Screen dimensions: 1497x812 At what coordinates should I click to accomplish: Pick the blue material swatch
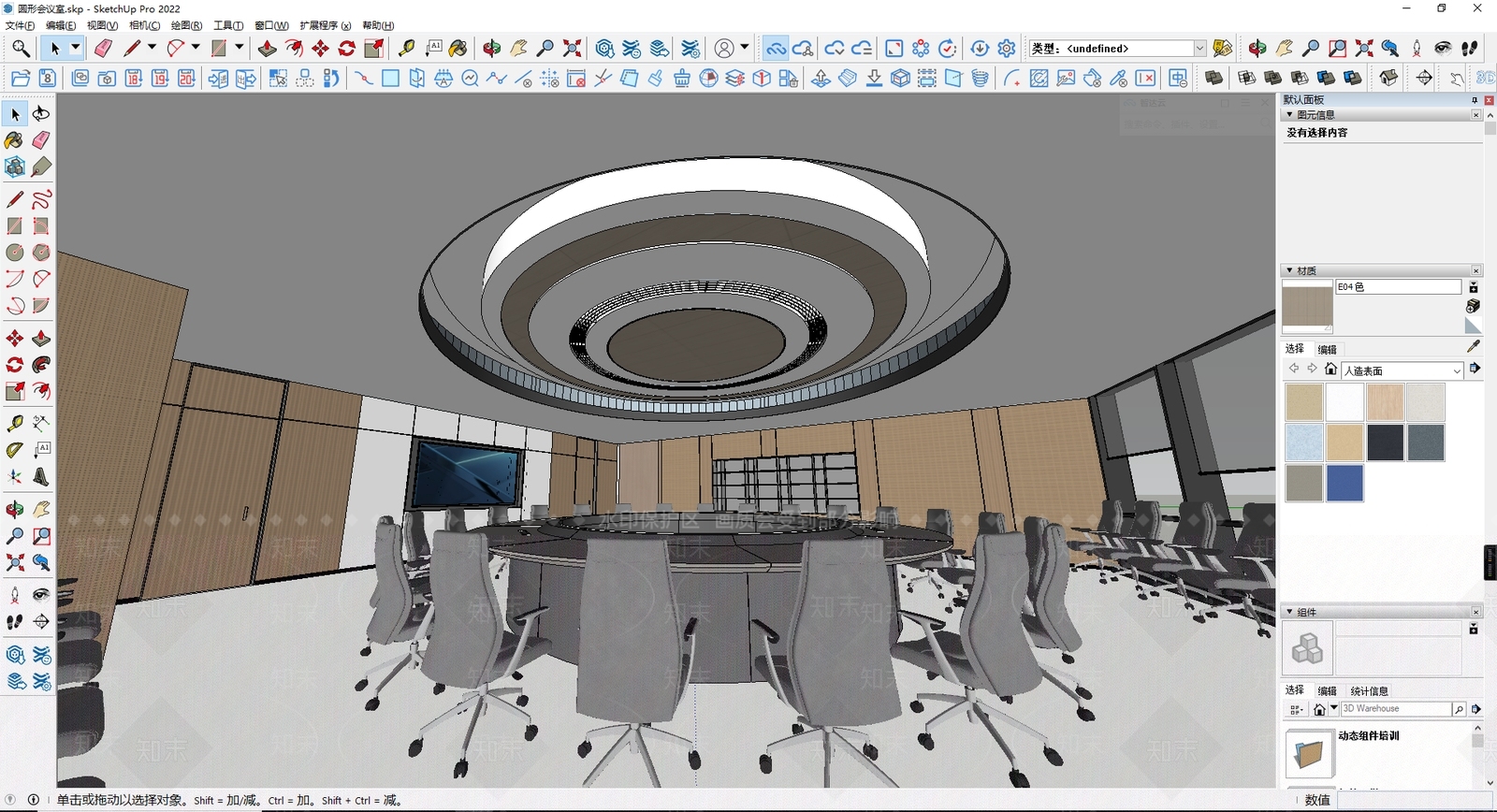tap(1344, 484)
